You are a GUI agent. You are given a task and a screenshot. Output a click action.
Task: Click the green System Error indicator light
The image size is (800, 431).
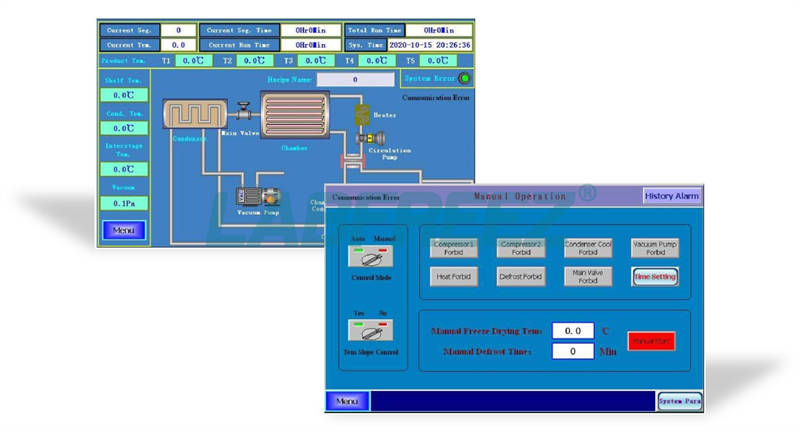[x=464, y=78]
